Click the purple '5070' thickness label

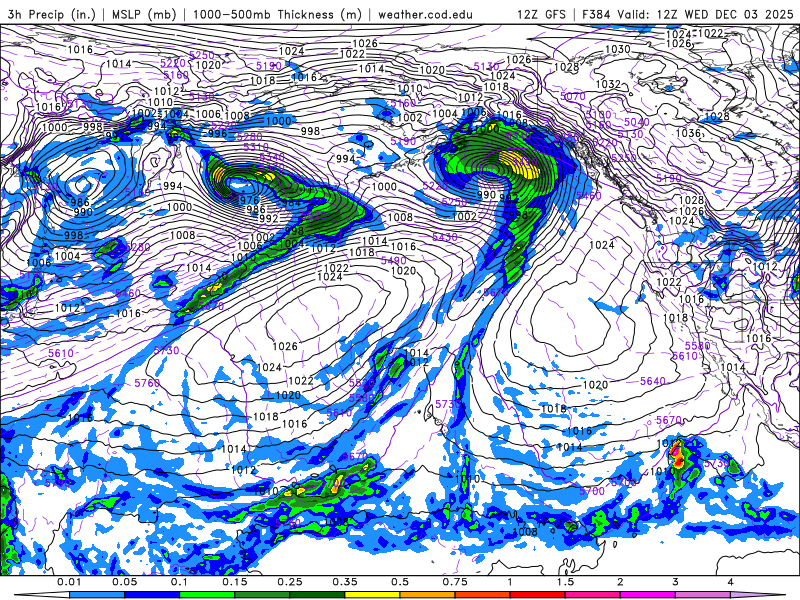point(572,96)
